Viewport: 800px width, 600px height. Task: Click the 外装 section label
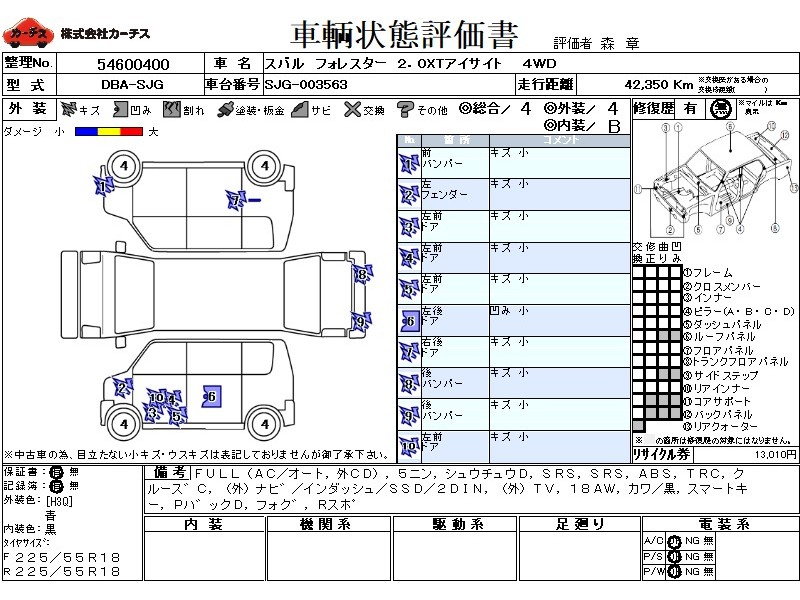[29, 109]
